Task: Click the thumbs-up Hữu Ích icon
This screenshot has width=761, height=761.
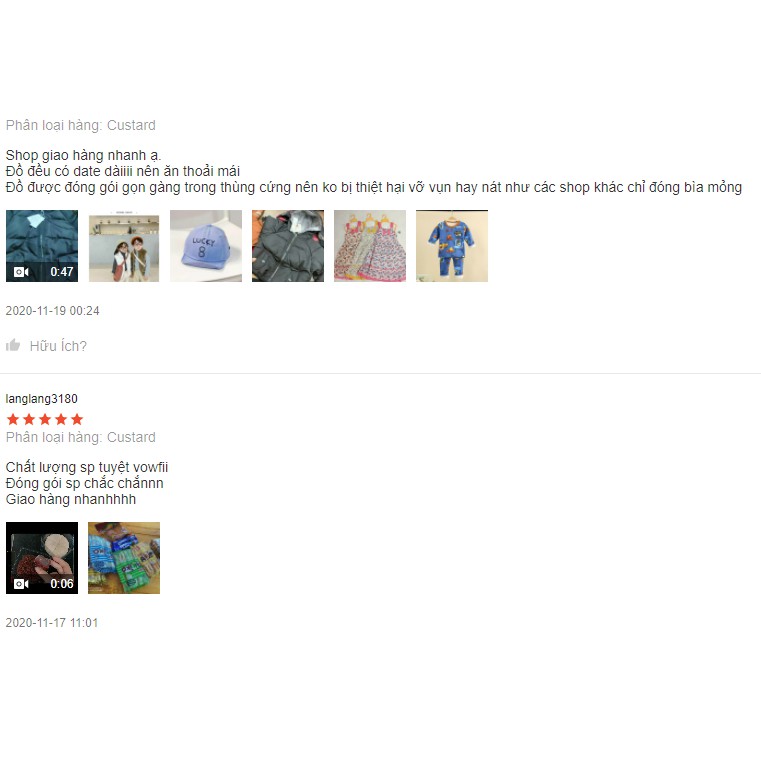Action: (13, 345)
